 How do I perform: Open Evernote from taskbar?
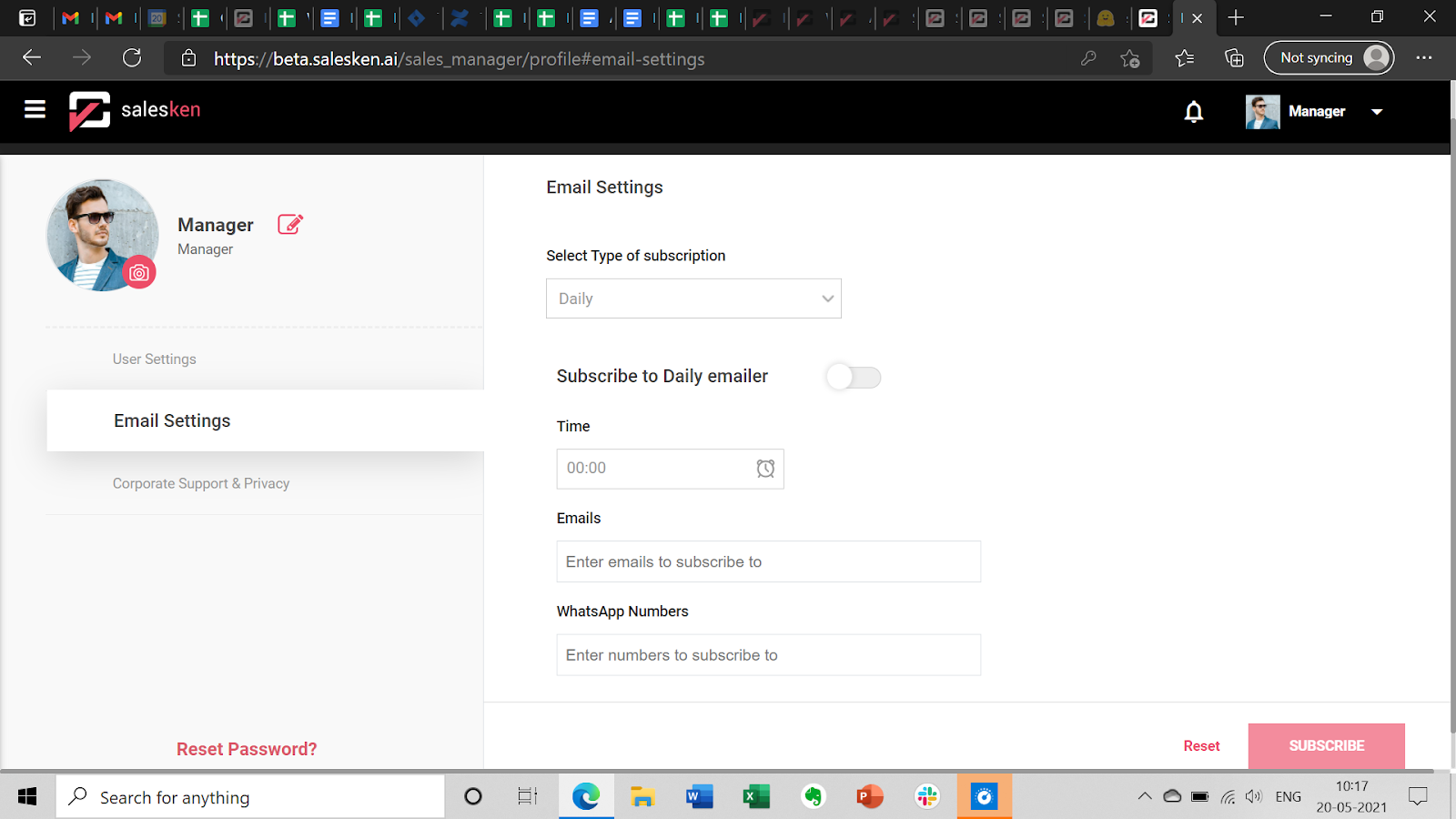coord(813,797)
